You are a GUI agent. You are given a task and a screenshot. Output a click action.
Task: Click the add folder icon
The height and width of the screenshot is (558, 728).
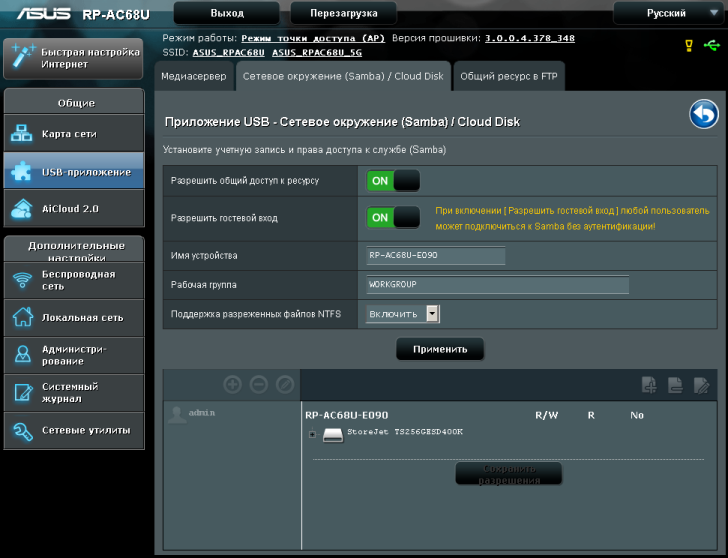point(649,385)
